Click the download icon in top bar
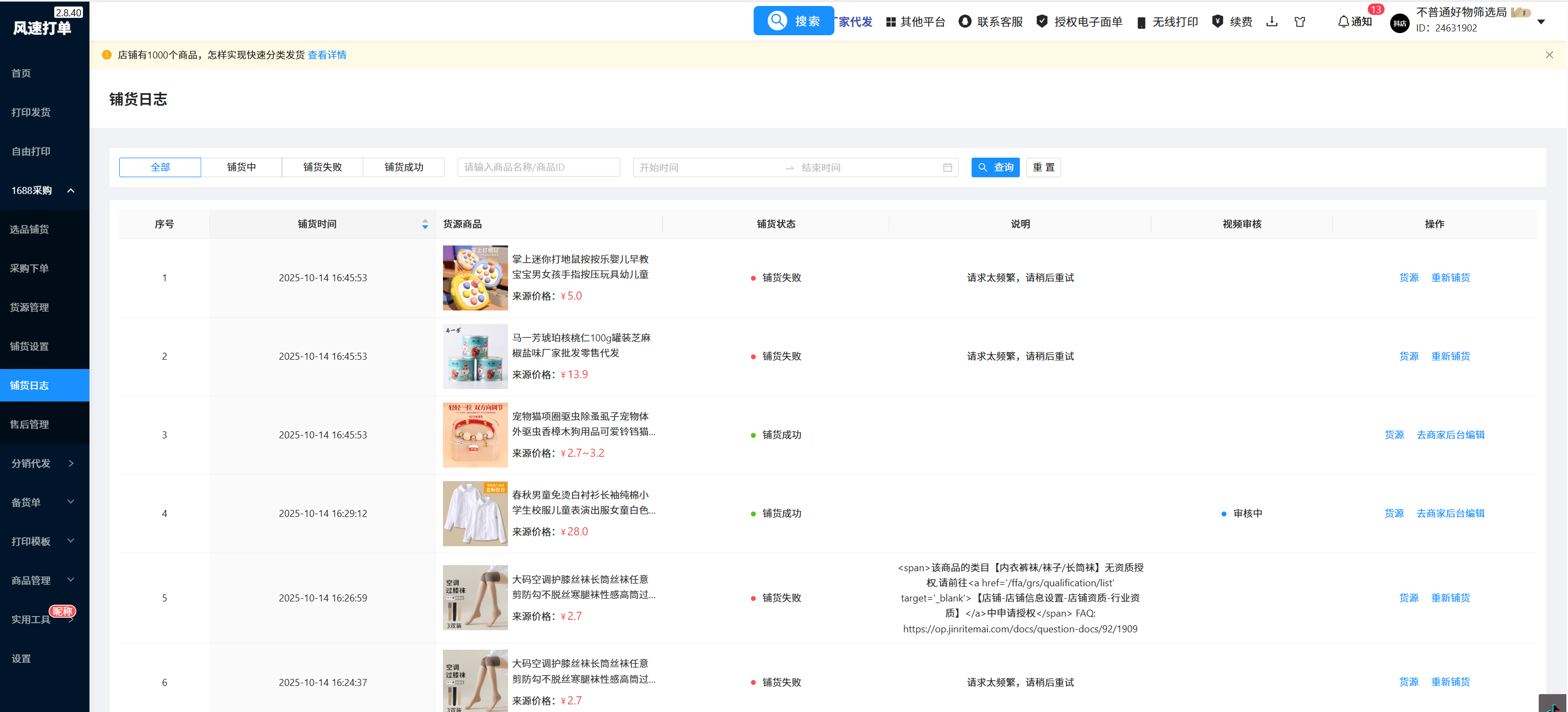This screenshot has width=1568, height=712. (1271, 22)
